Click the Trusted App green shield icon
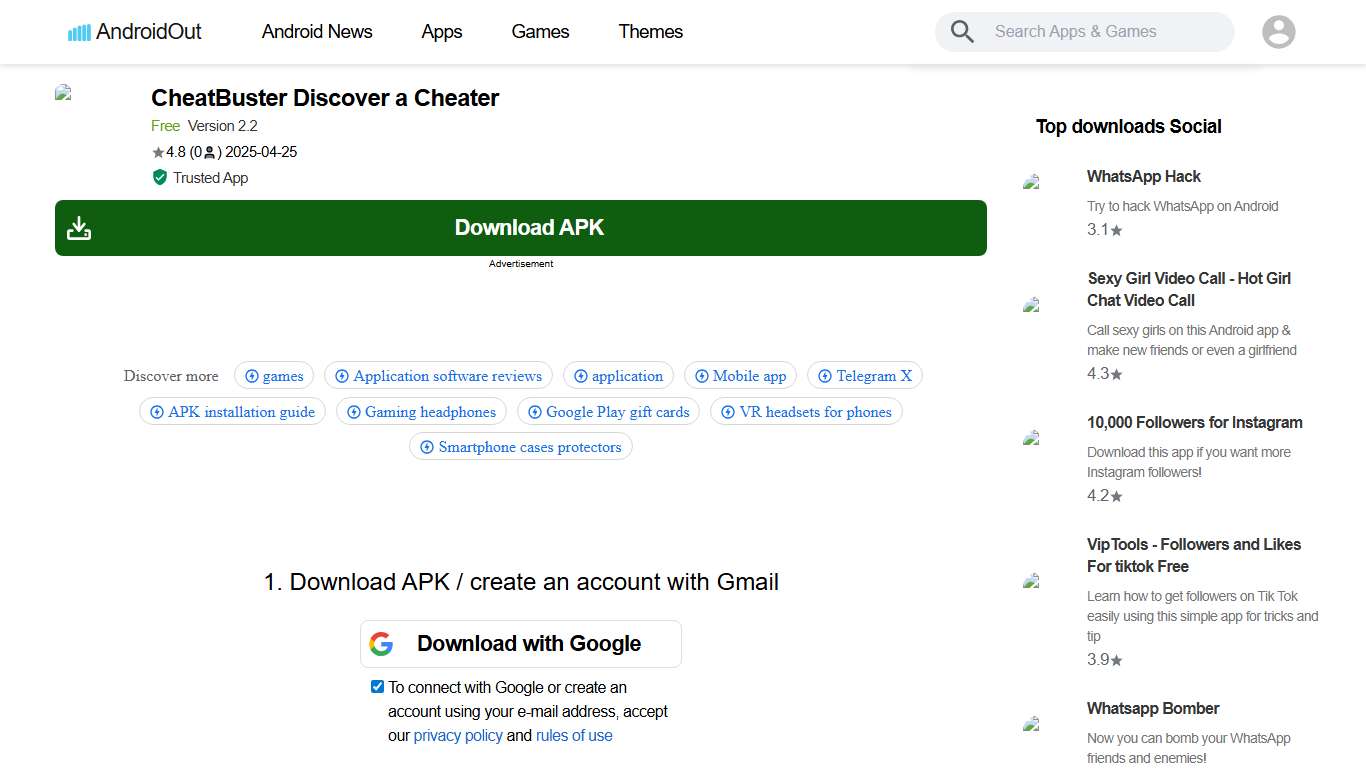Screen dimensions: 1366x768 [159, 177]
